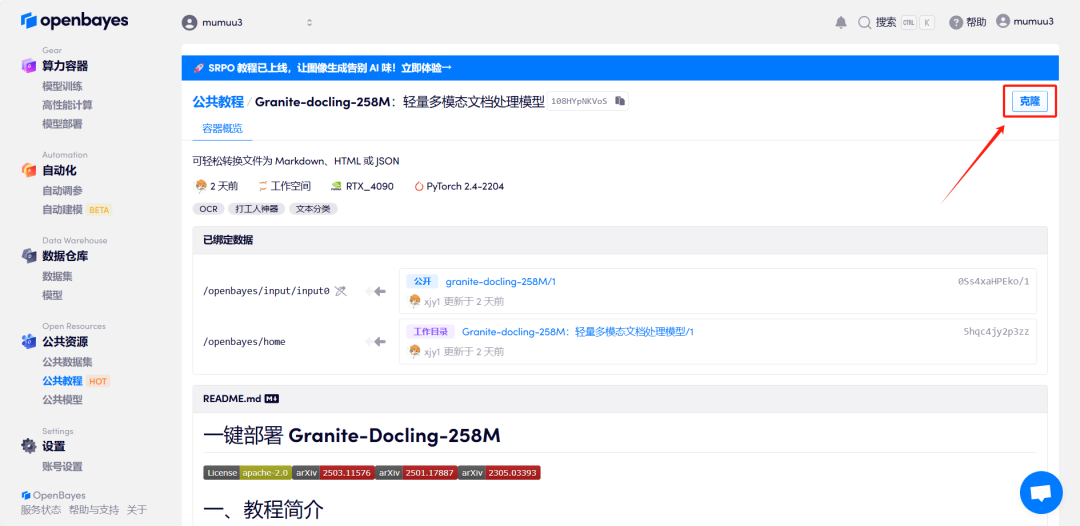Open 模型部署 in the sidebar

(62, 124)
